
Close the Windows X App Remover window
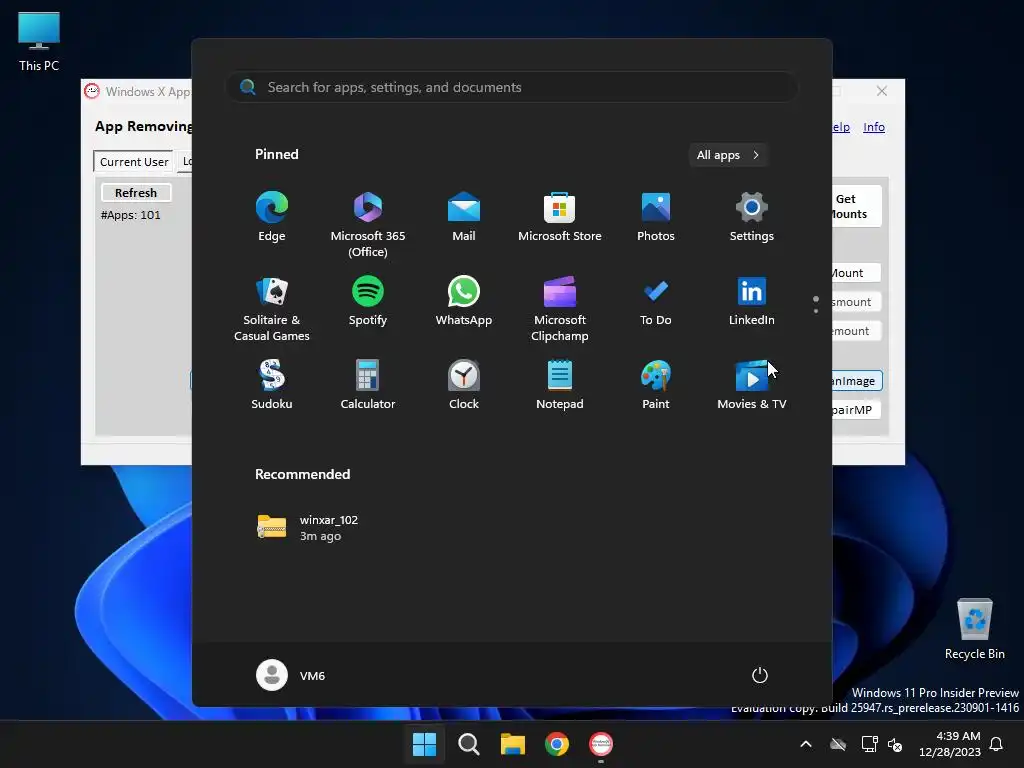(882, 91)
